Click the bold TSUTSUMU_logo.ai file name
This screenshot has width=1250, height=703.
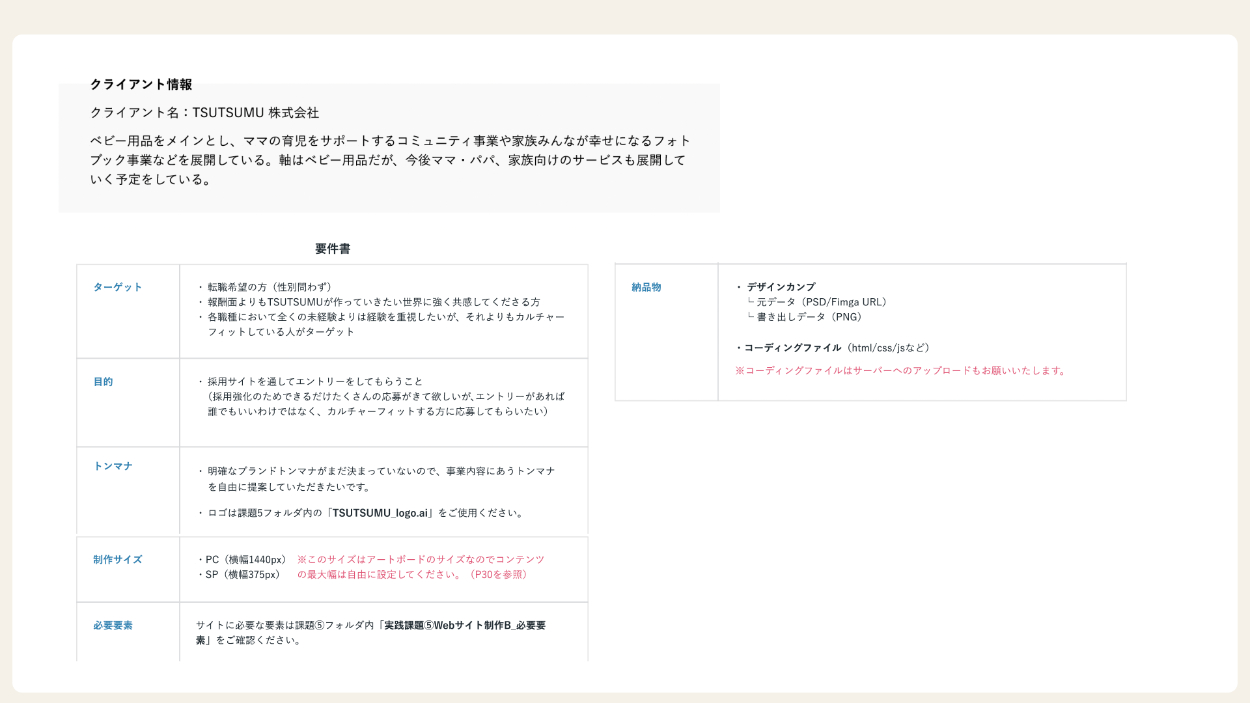380,513
